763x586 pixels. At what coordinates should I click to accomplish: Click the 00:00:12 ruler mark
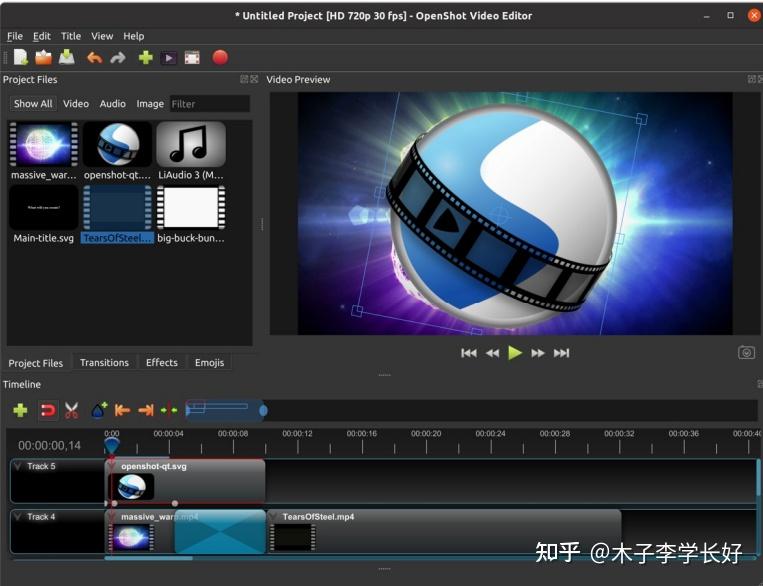point(297,434)
